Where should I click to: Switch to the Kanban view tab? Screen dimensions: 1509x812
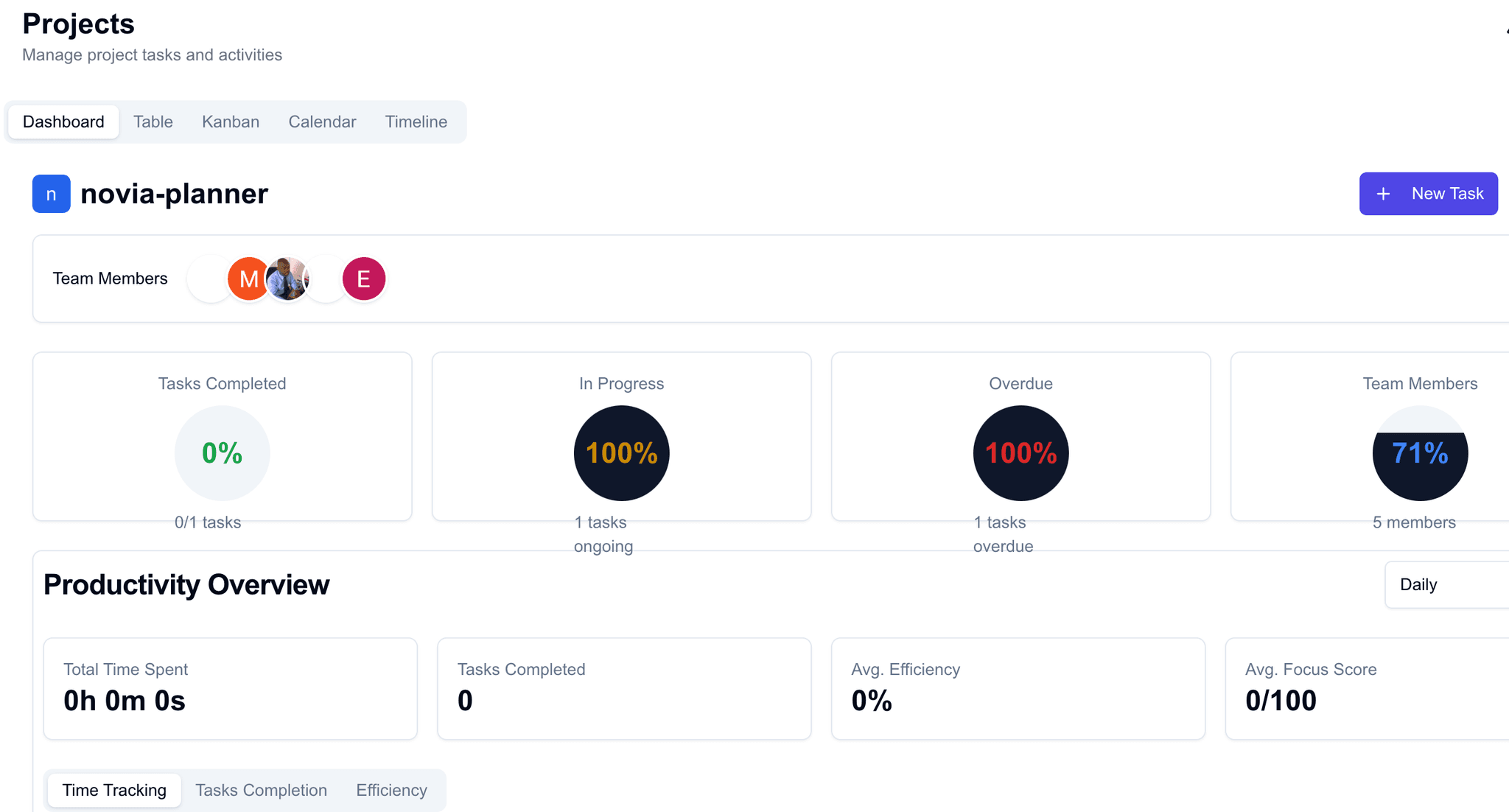pyautogui.click(x=231, y=122)
